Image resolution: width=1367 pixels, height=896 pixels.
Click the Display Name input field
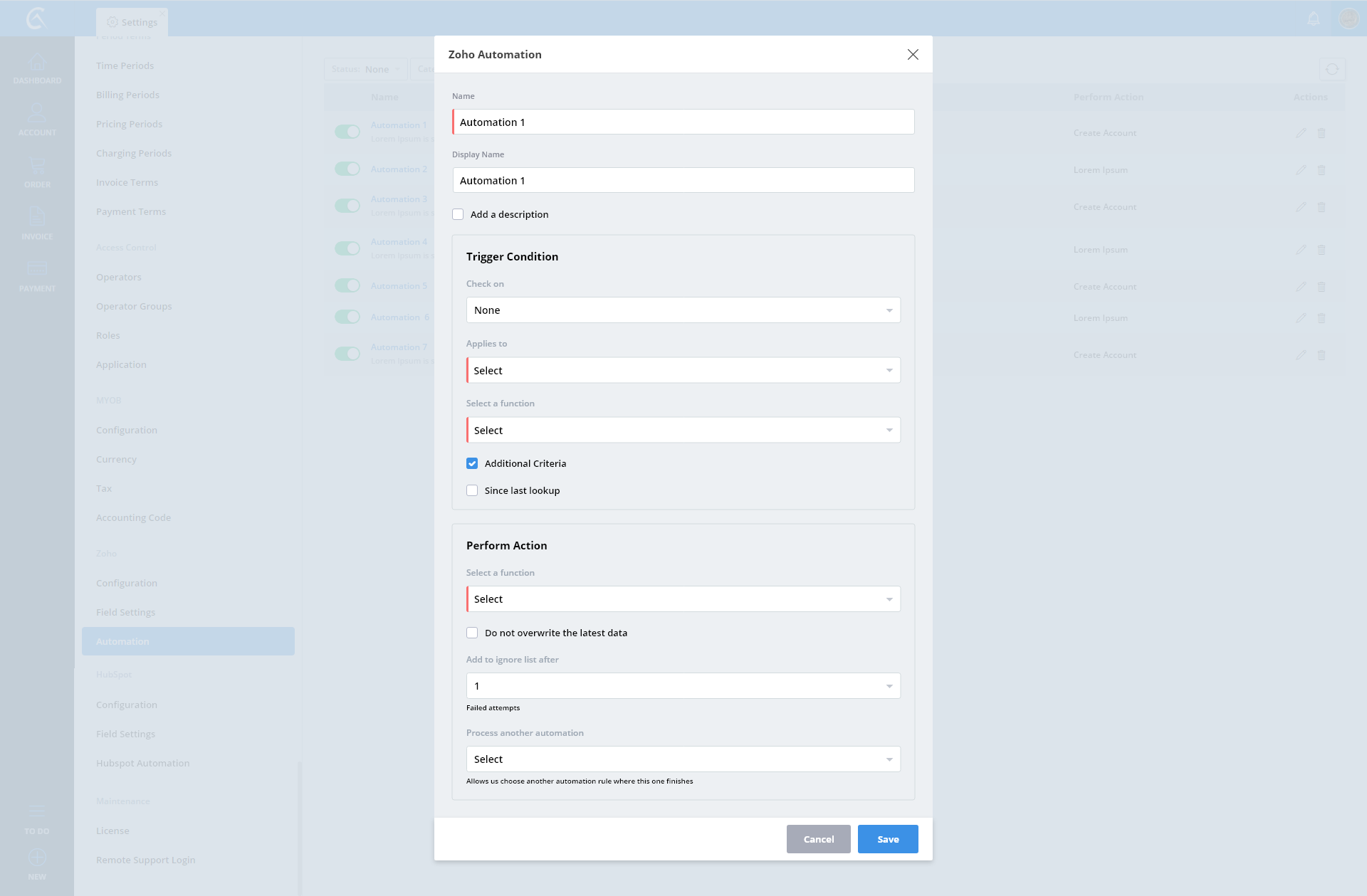coord(683,181)
